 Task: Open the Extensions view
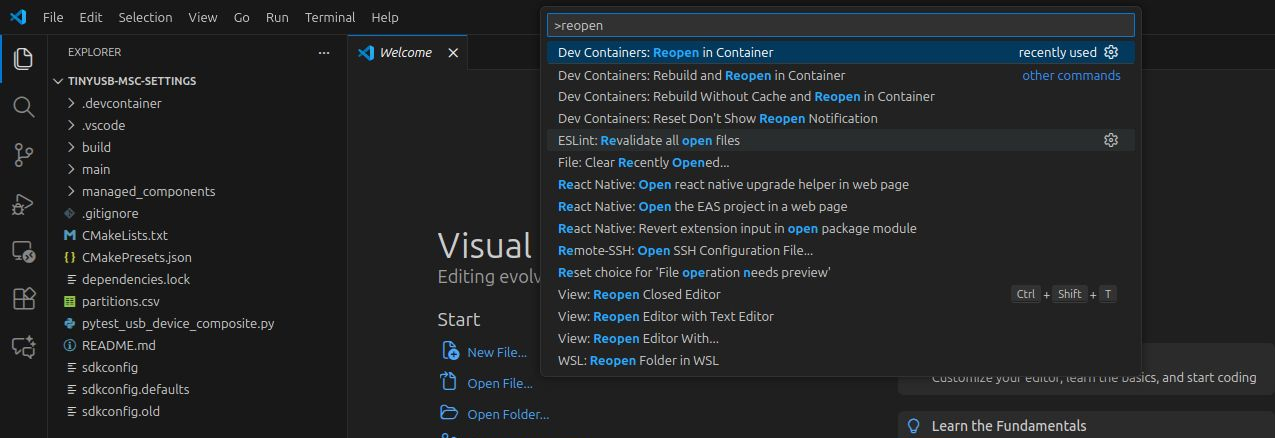click(23, 299)
